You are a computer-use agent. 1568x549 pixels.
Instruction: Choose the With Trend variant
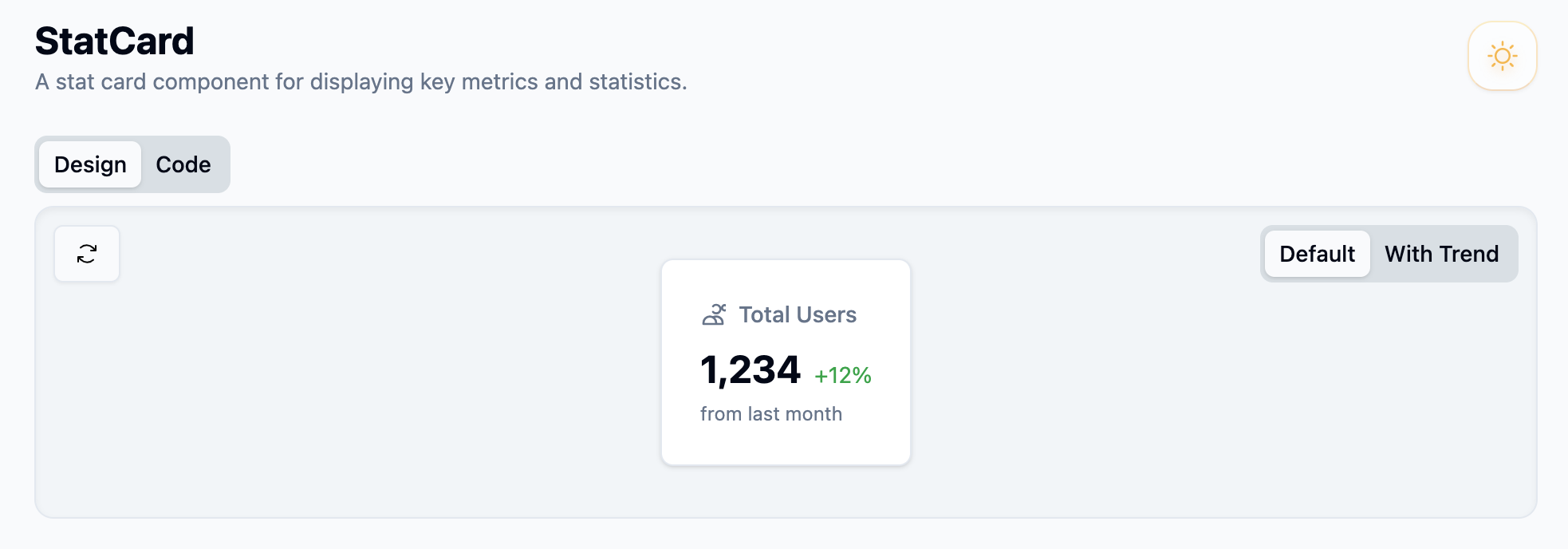[x=1441, y=254]
